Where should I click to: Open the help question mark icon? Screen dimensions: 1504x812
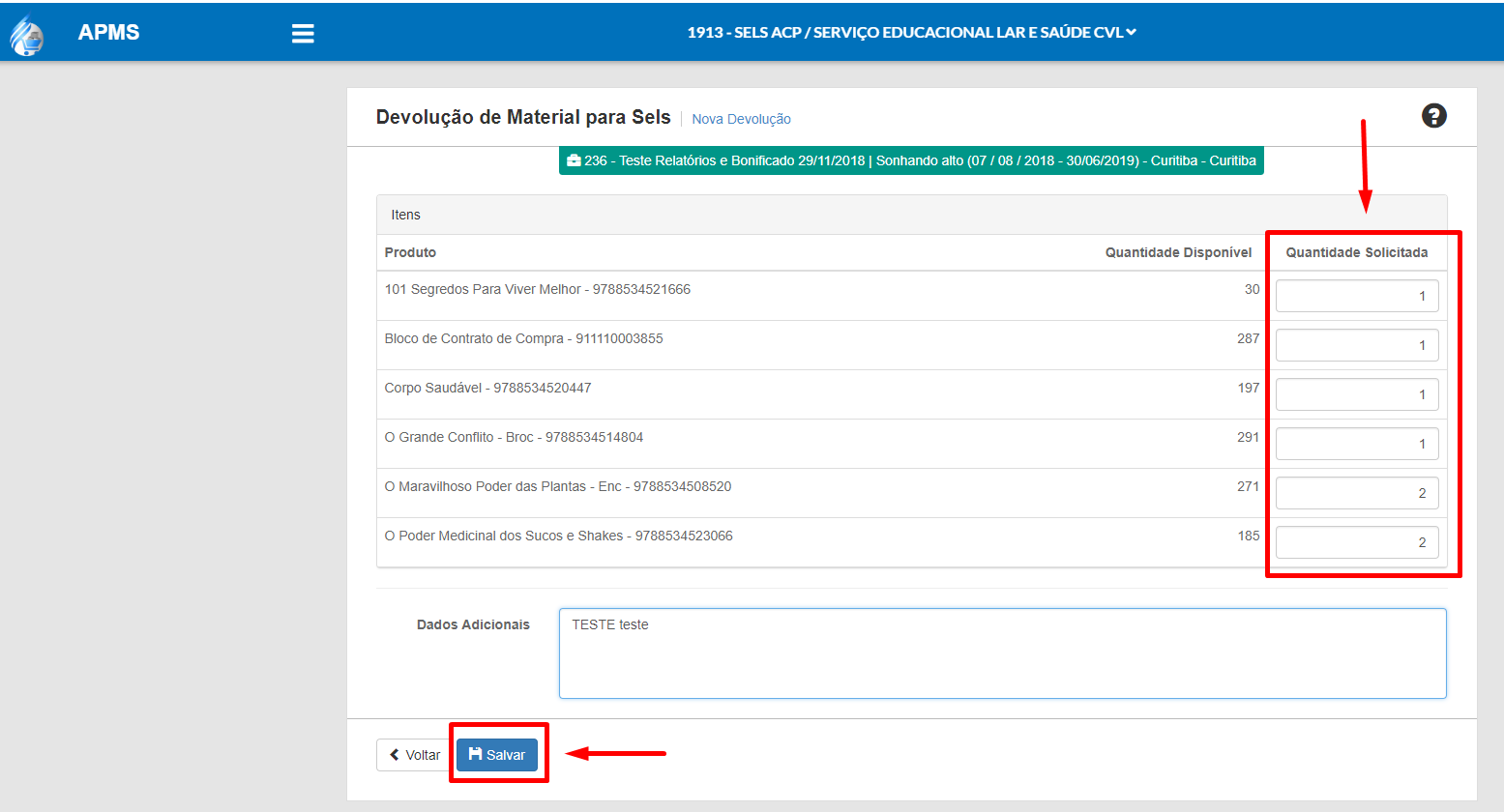click(1433, 116)
